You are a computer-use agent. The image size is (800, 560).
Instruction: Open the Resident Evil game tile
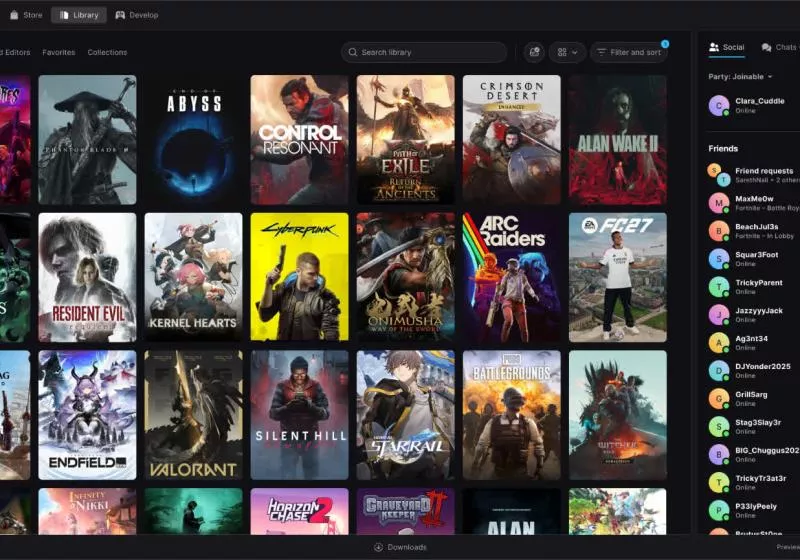(87, 277)
